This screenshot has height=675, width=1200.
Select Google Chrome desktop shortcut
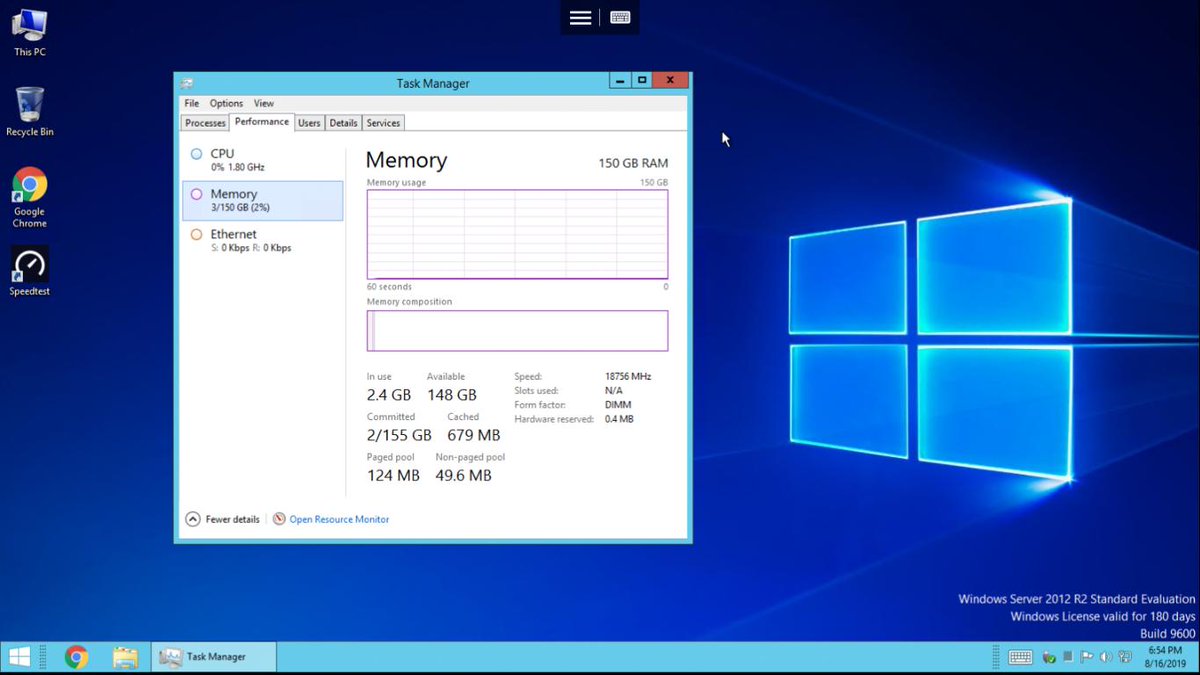(x=30, y=197)
